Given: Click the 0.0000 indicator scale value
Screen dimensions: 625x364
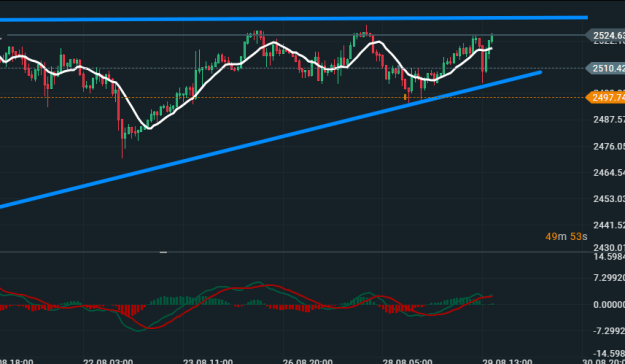Looking at the screenshot, I should tap(609, 305).
